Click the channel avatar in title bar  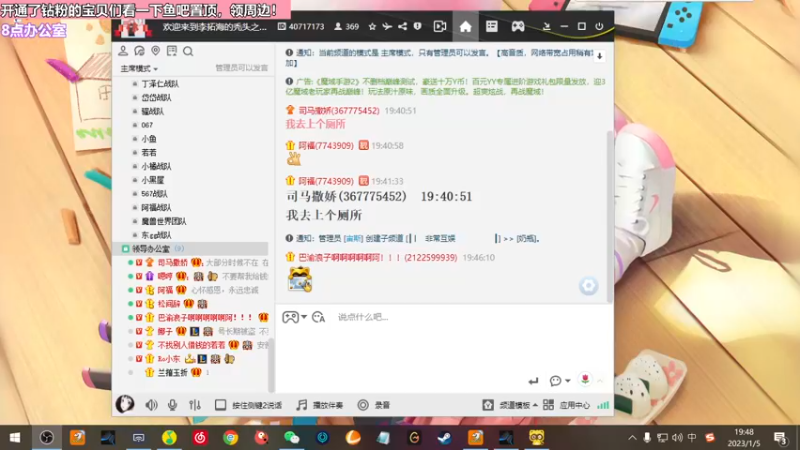pos(133,27)
